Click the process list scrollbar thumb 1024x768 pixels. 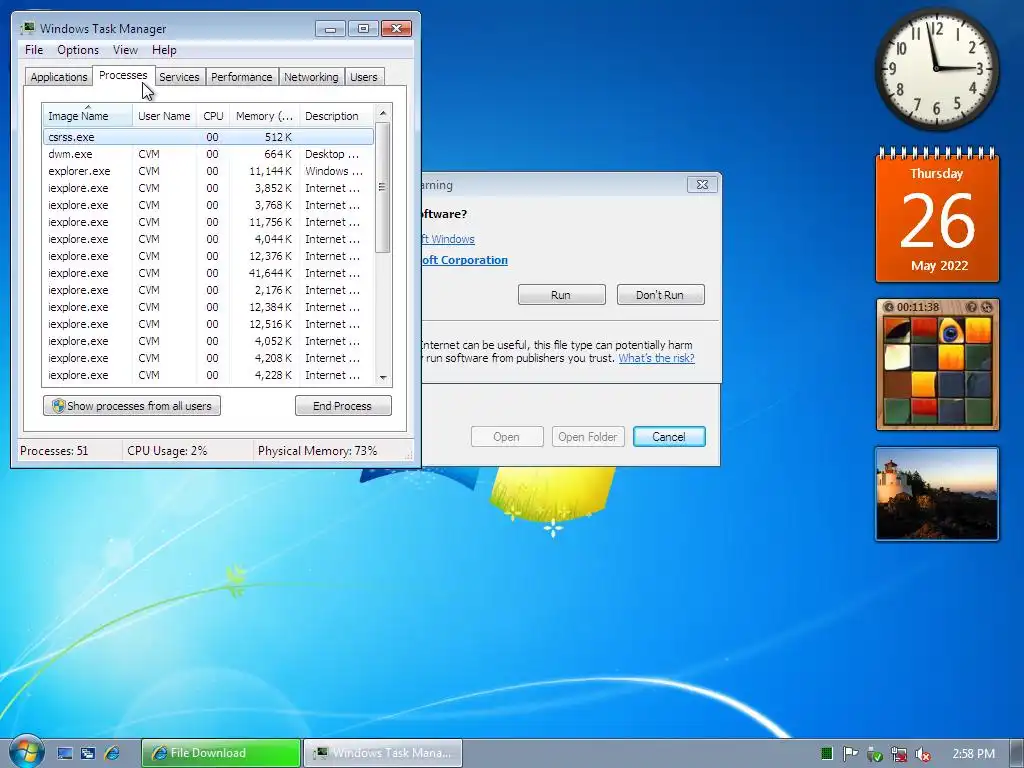coord(383,187)
